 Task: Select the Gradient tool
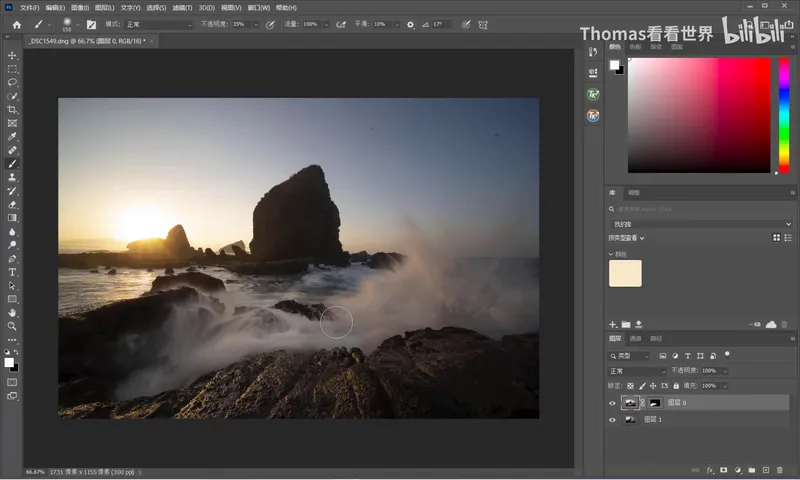tap(12, 218)
